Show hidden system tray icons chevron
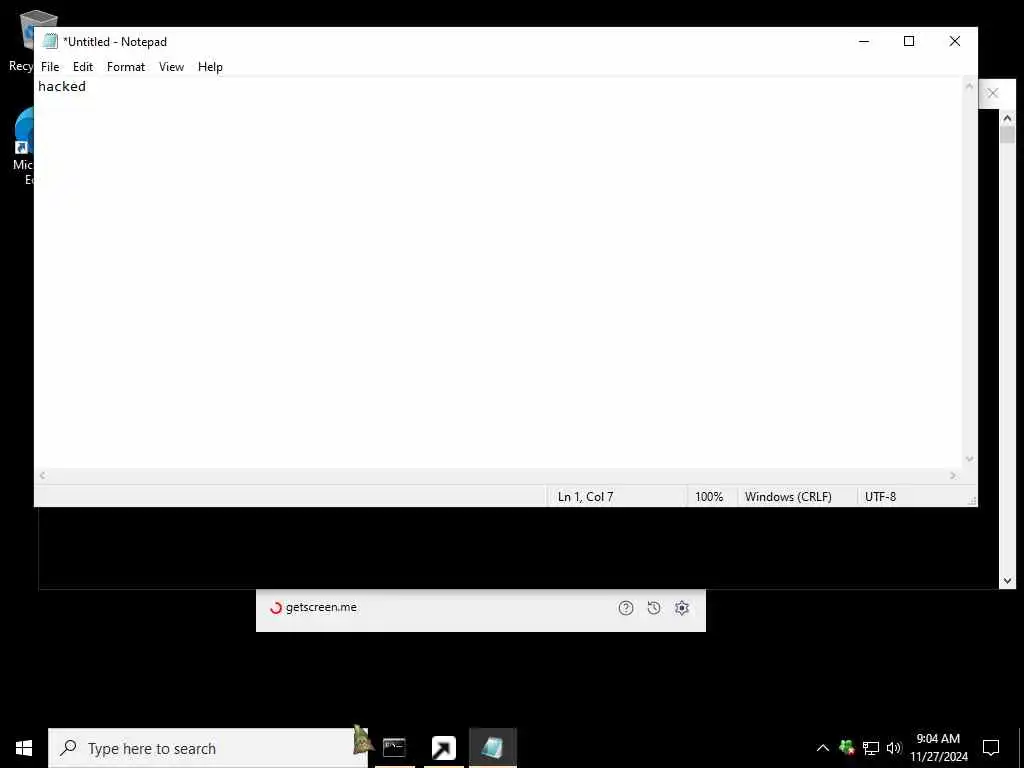The width and height of the screenshot is (1024, 768). [823, 748]
